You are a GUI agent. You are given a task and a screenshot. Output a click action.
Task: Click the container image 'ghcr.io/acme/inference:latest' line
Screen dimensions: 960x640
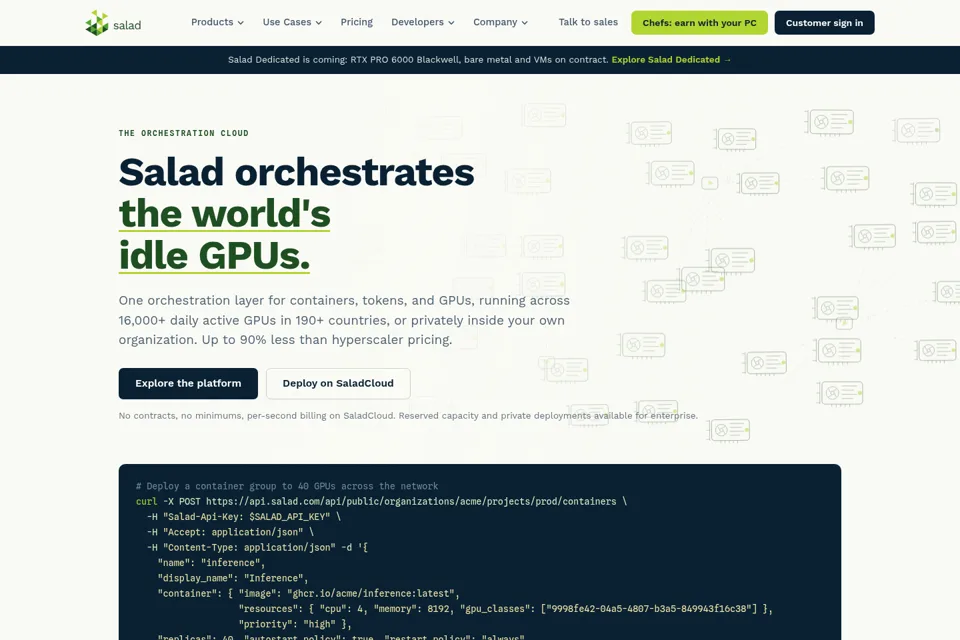coord(309,593)
